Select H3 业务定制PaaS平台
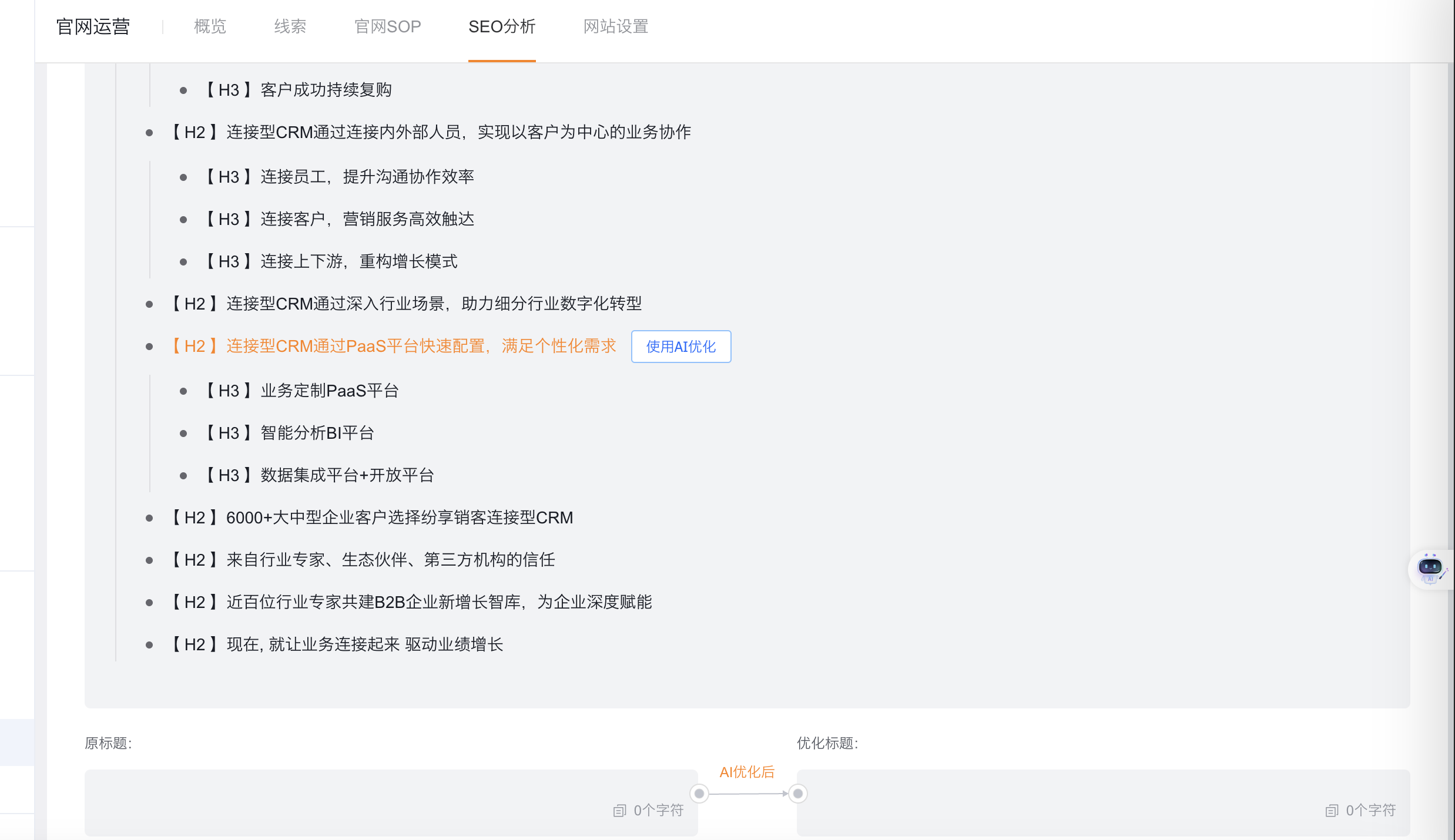The width and height of the screenshot is (1455, 840). click(301, 391)
